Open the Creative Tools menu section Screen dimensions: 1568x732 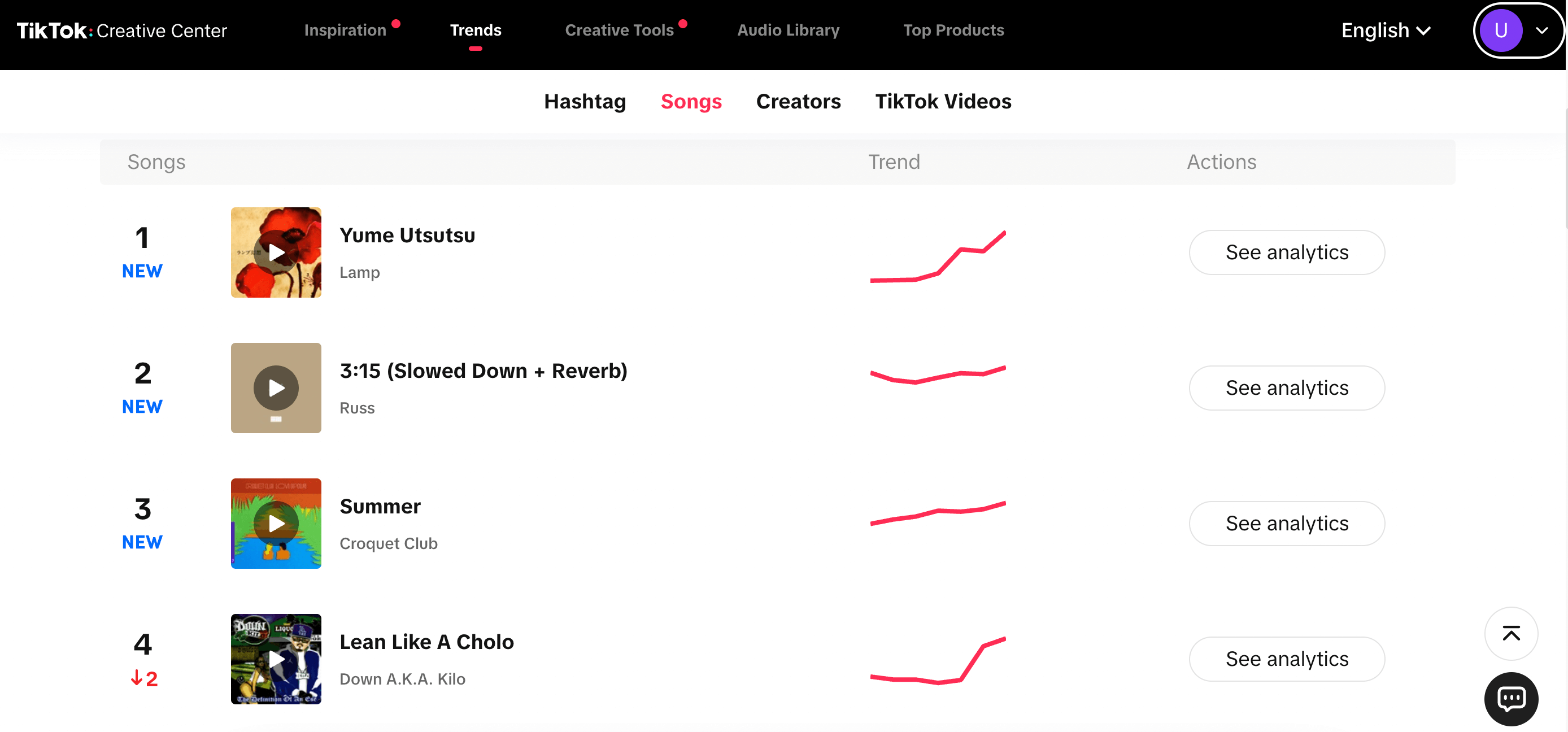pyautogui.click(x=619, y=30)
